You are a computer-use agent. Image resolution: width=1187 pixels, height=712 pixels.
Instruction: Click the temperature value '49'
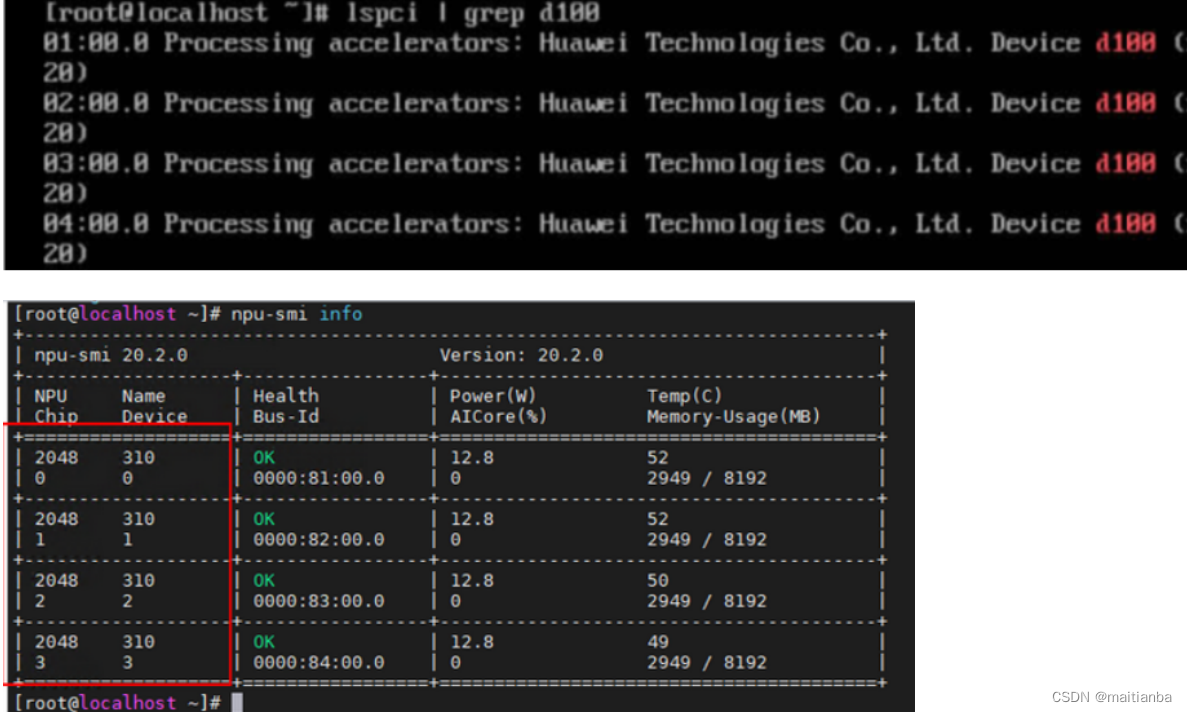point(657,642)
